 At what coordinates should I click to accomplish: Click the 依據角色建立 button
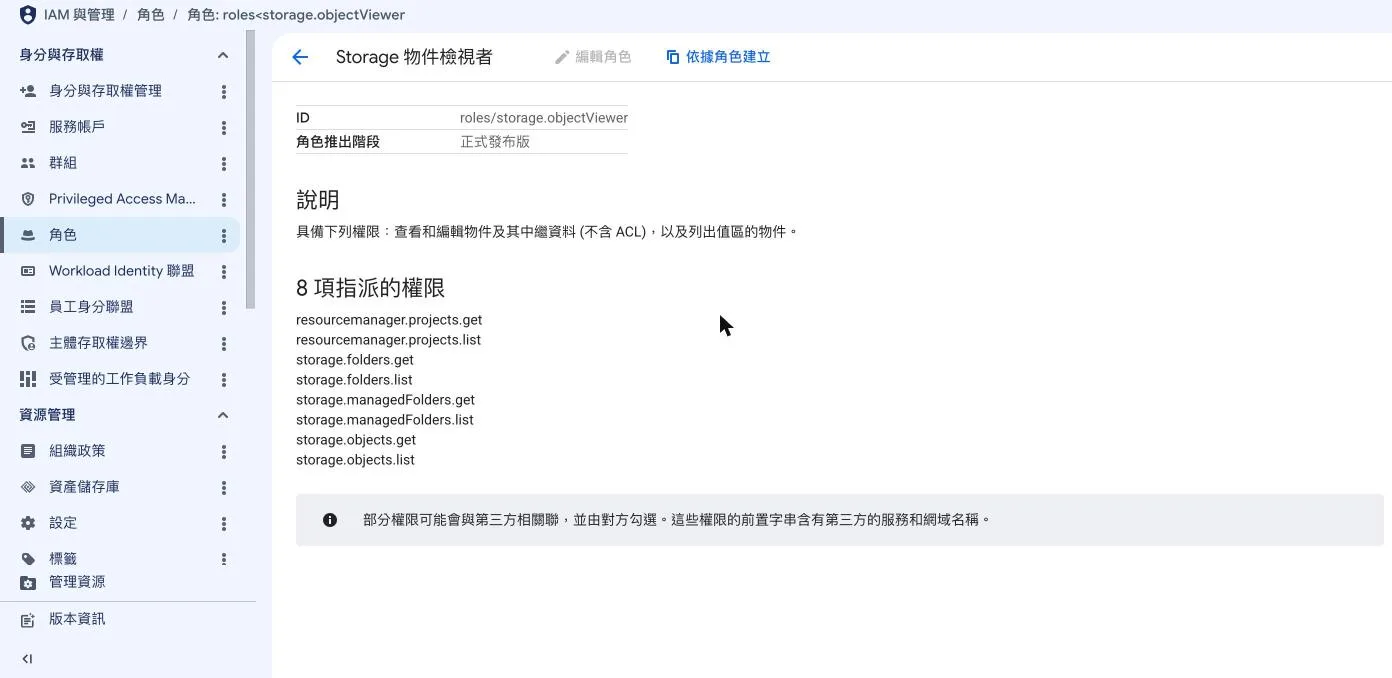718,57
